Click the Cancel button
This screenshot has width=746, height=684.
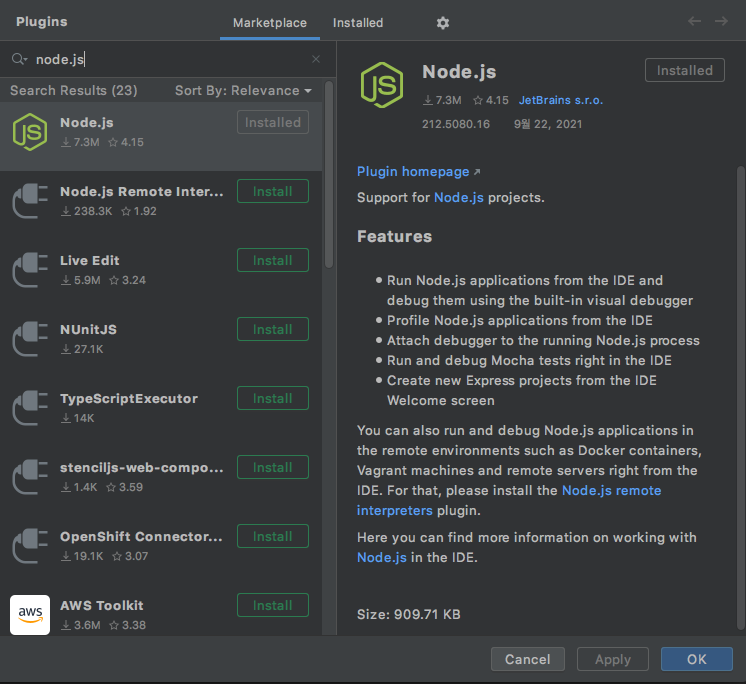[528, 659]
